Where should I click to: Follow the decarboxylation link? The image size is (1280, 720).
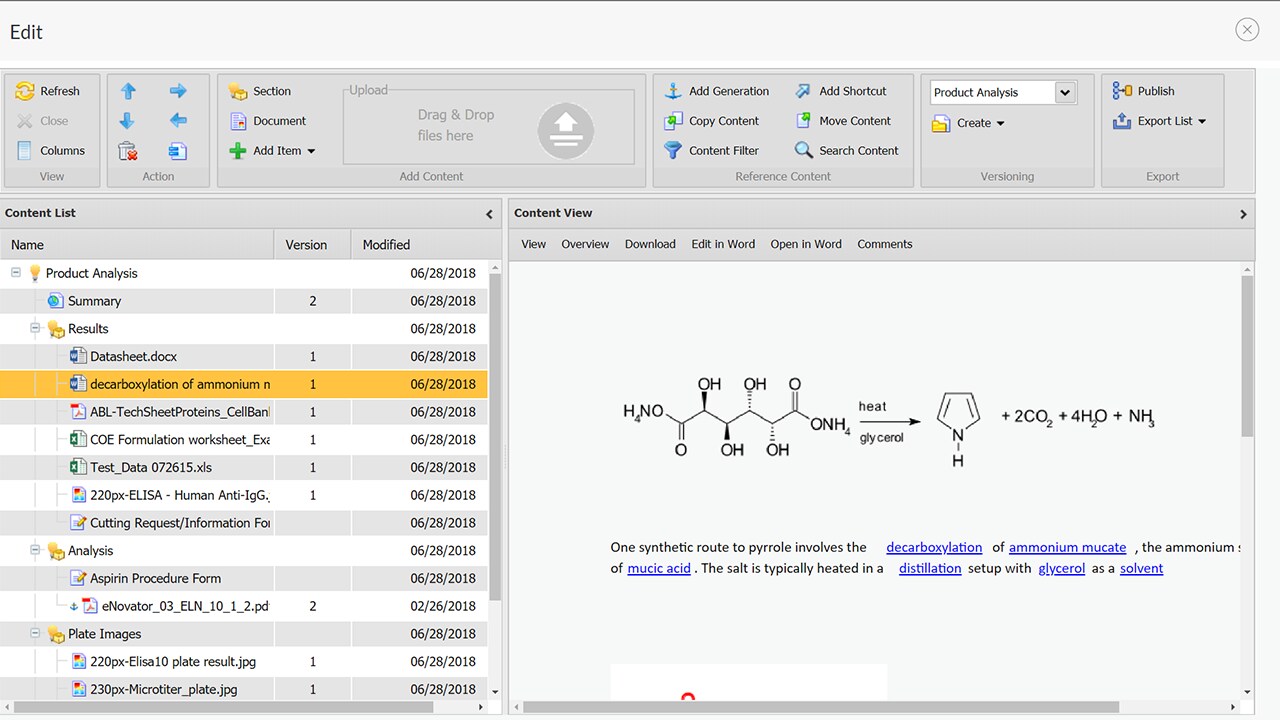coord(934,547)
